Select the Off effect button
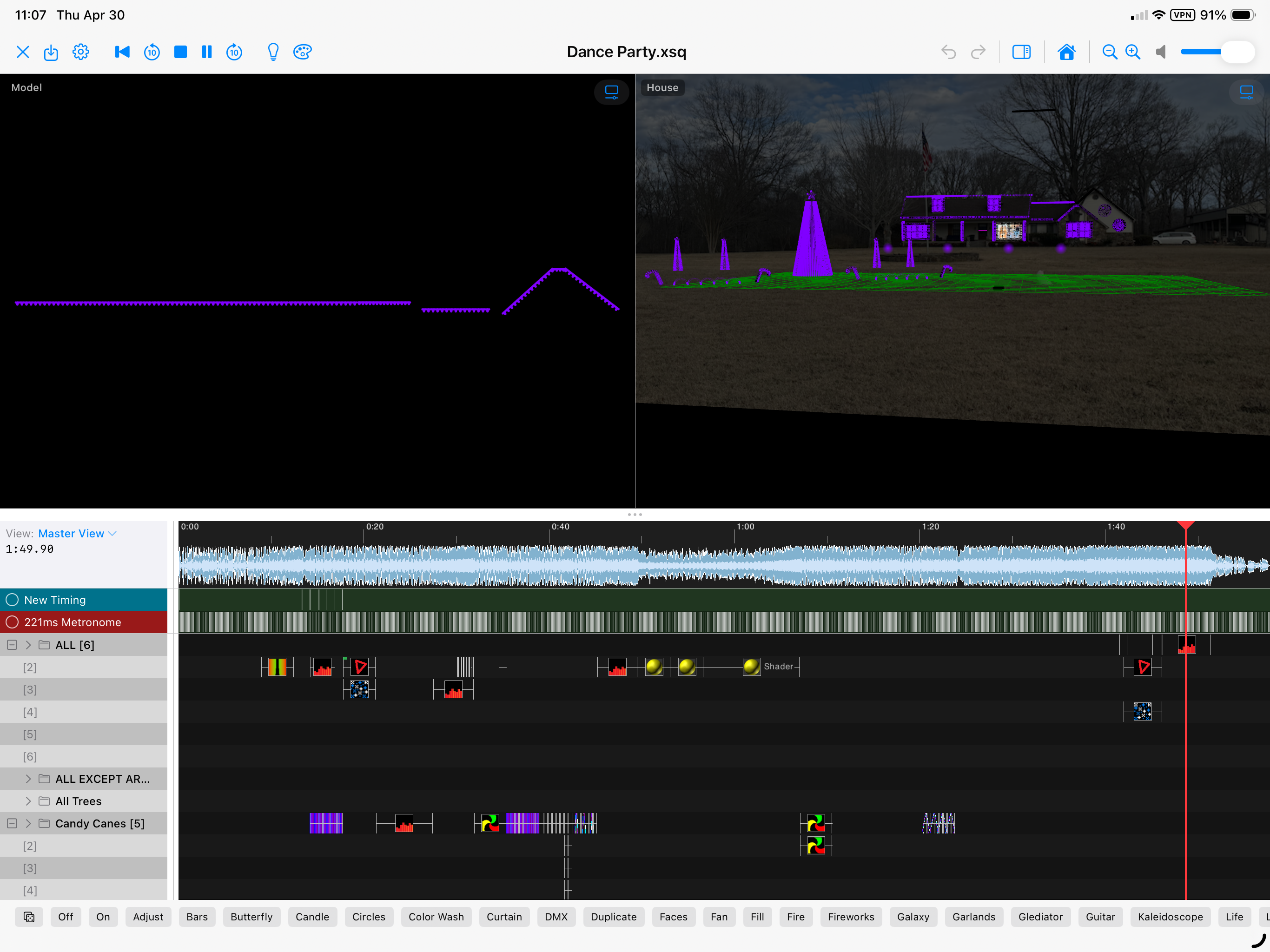 [x=66, y=917]
